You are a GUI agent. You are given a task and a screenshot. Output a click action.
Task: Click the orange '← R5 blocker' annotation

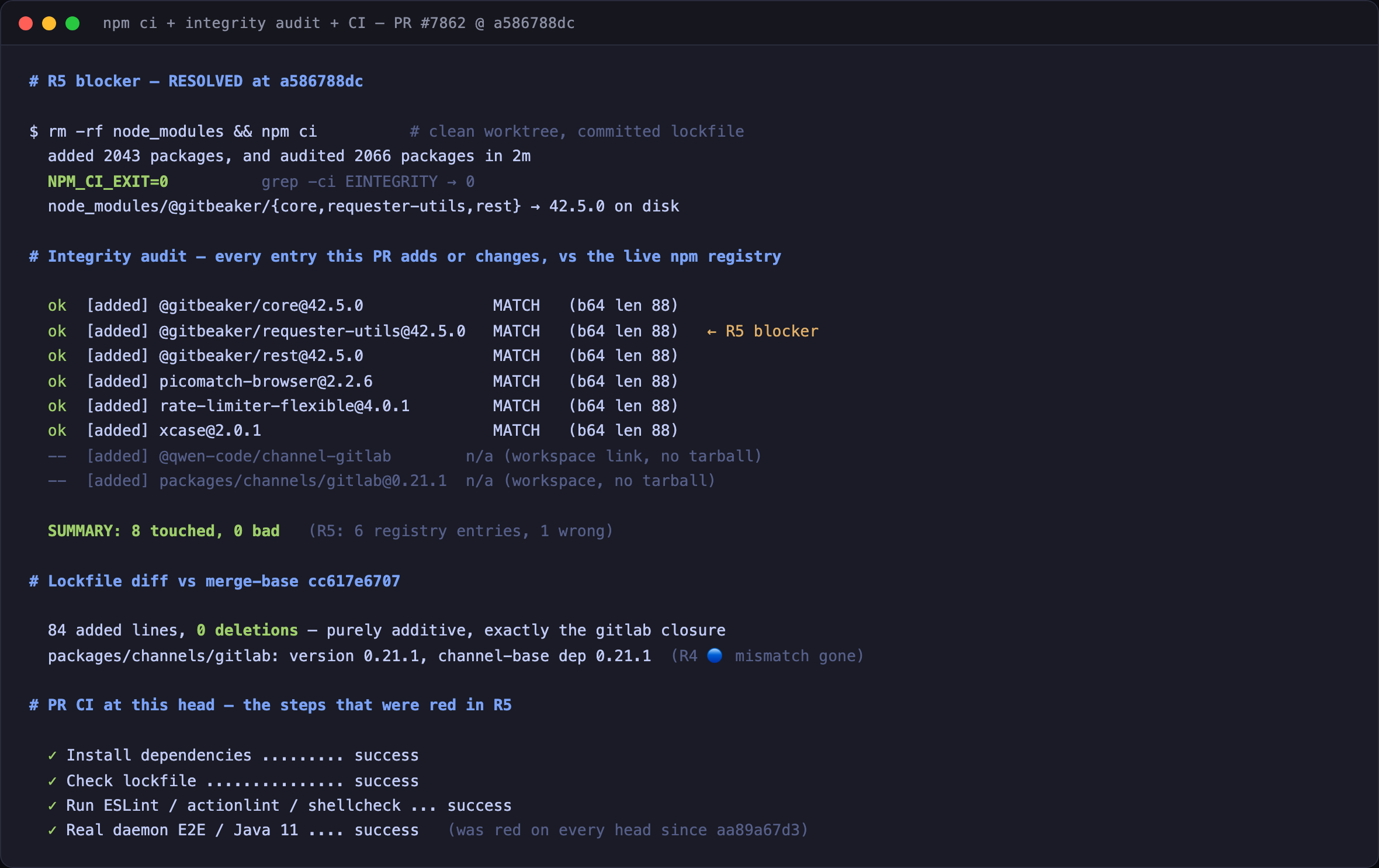click(x=763, y=331)
